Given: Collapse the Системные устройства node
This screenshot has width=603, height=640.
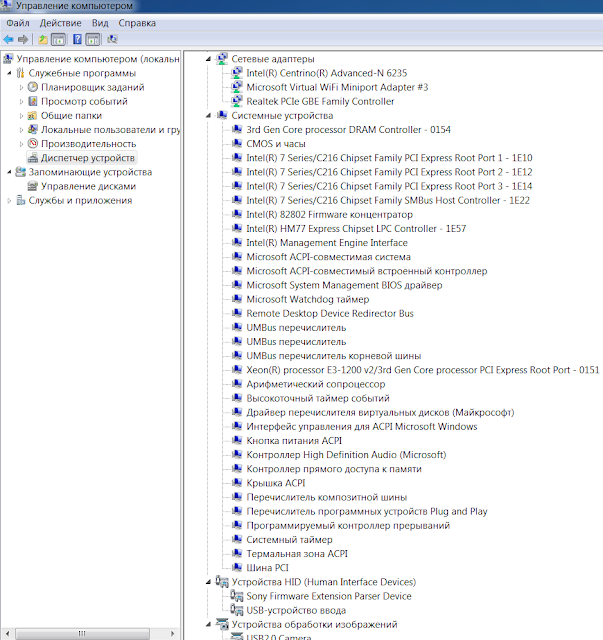Looking at the screenshot, I should click(x=209, y=116).
